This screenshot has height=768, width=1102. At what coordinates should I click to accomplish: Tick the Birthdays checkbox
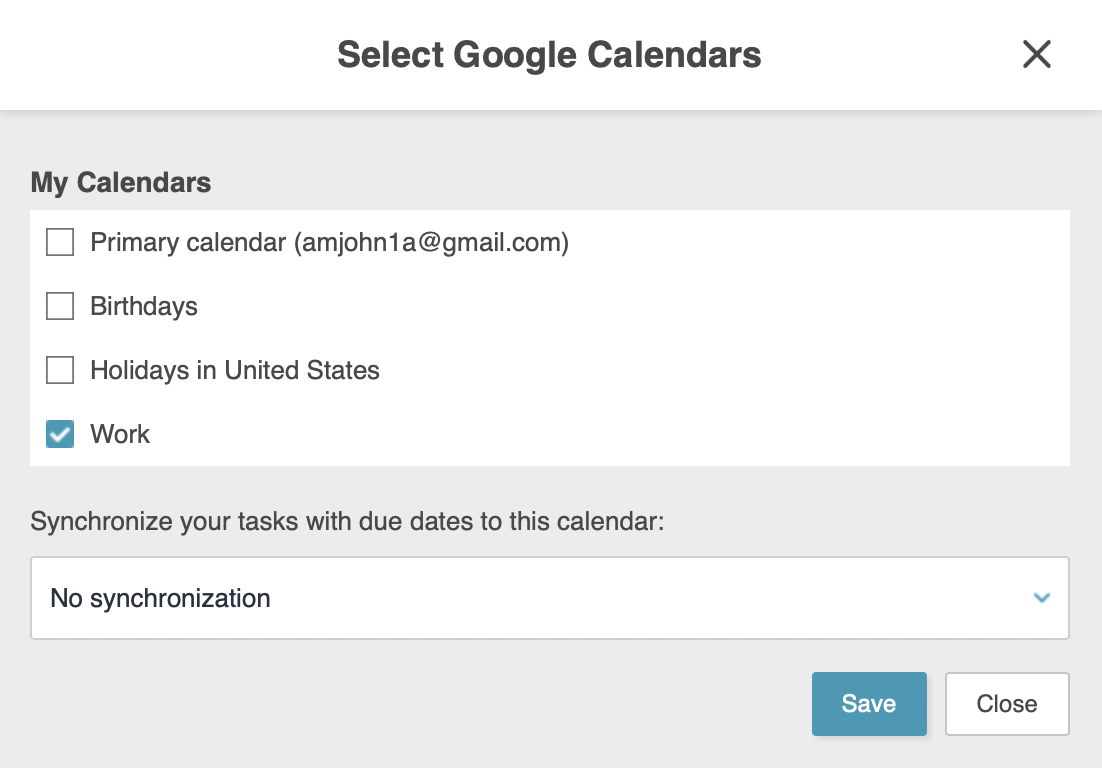60,306
